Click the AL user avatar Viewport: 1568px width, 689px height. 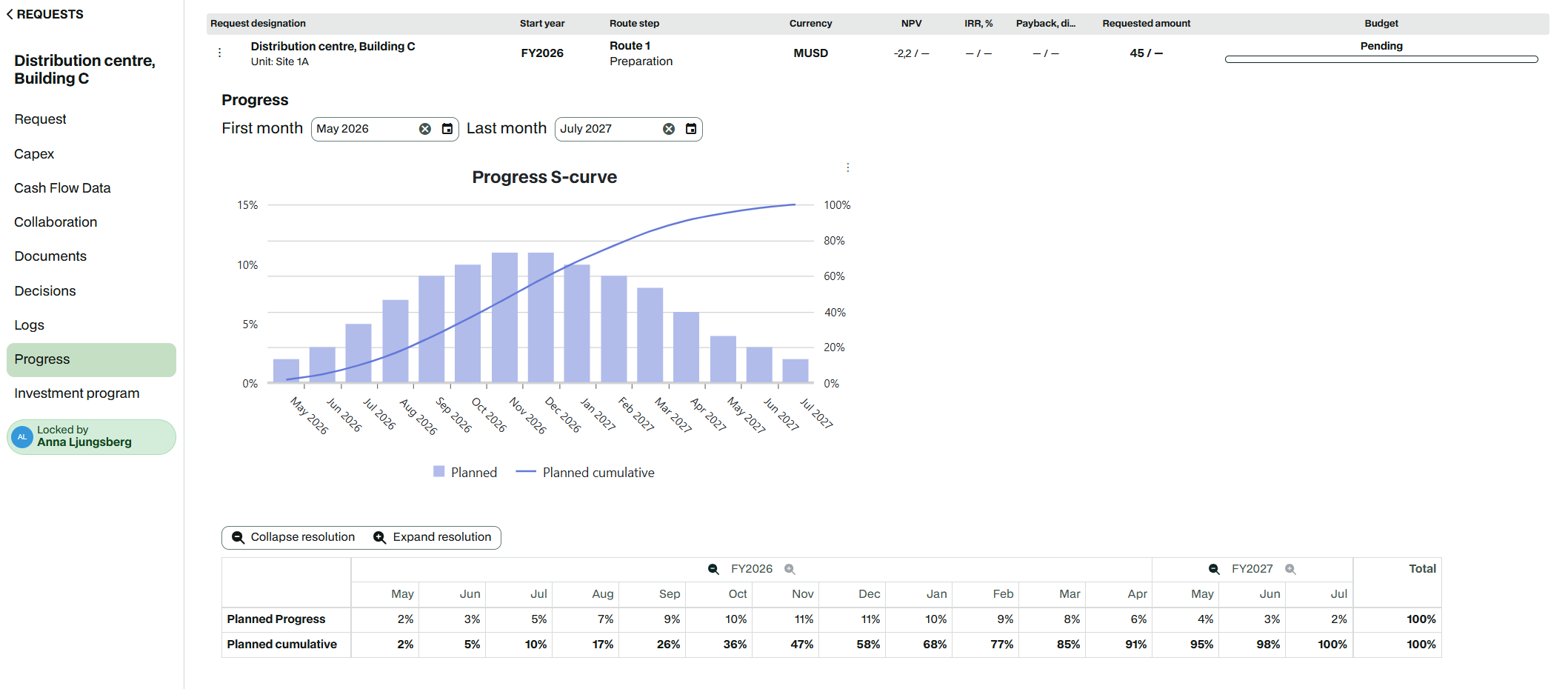click(22, 436)
